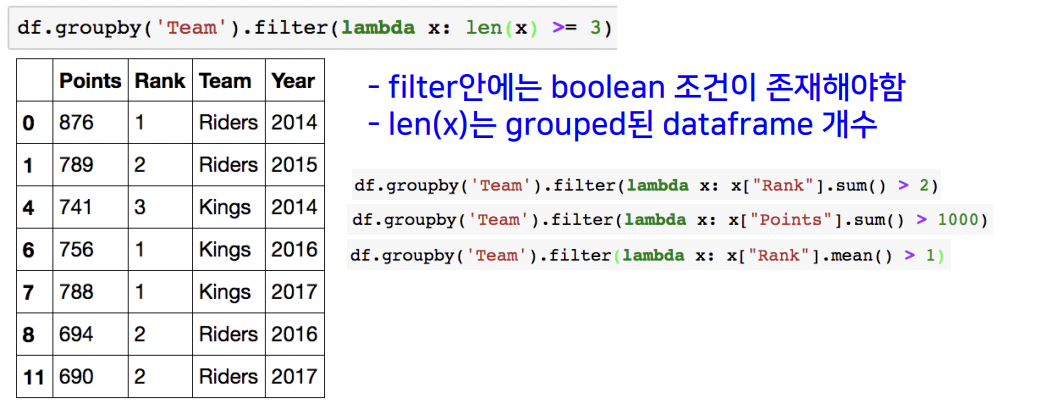Image resolution: width=1044 pixels, height=412 pixels.
Task: Select the Team column header
Action: click(x=224, y=81)
